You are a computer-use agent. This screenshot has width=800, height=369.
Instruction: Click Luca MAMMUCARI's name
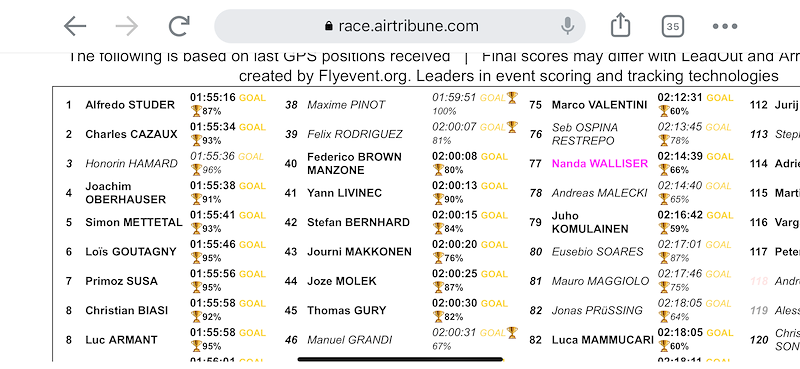[602, 340]
